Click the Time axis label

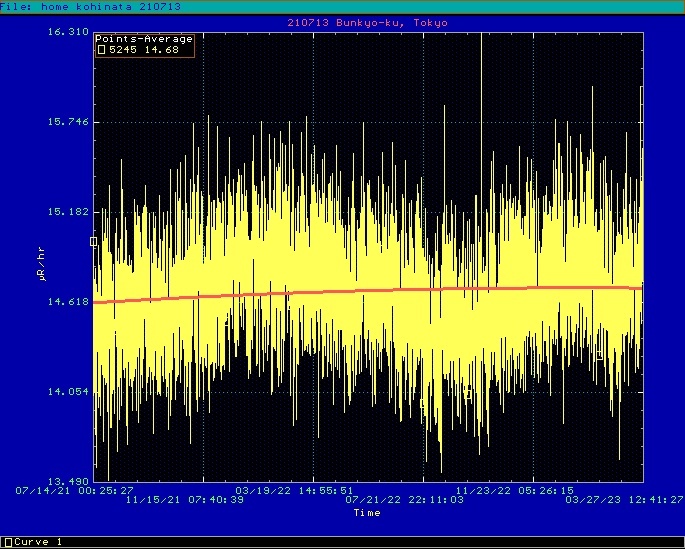(x=366, y=513)
